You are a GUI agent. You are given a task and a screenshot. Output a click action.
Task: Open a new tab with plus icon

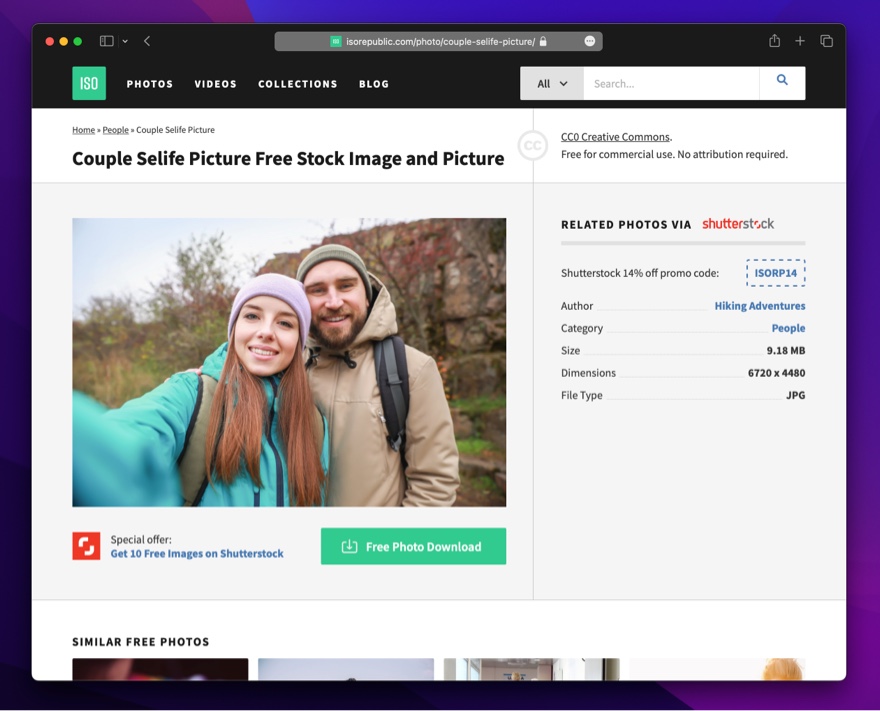click(800, 41)
